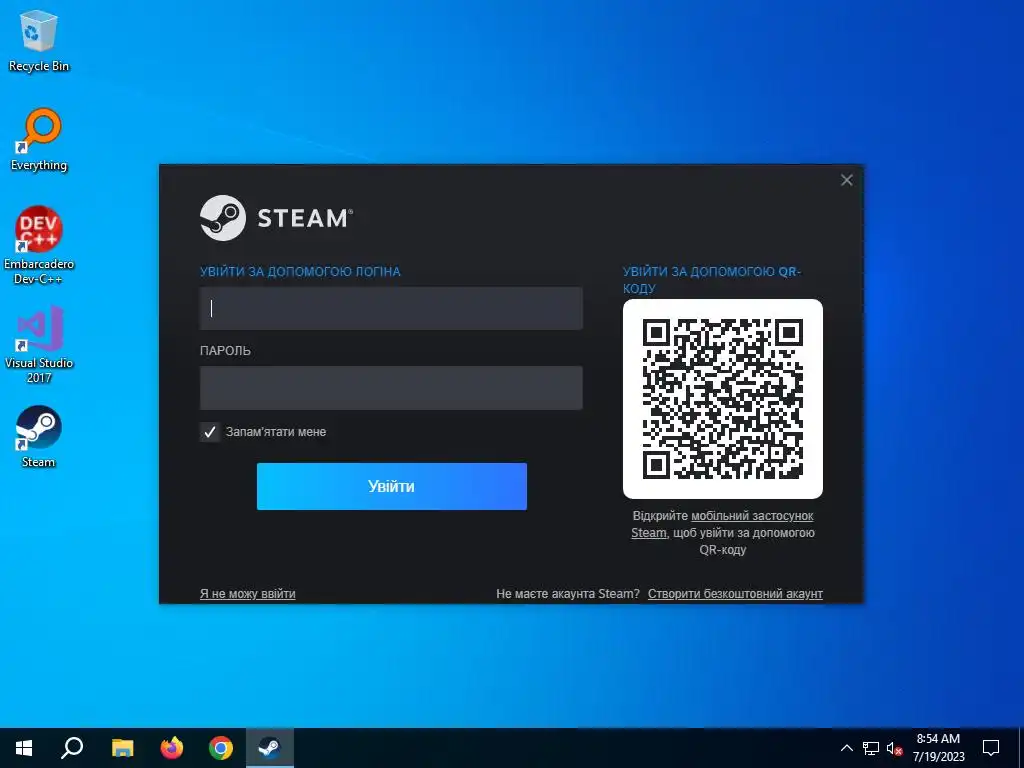Focus the Steam account name input field

pos(391,308)
